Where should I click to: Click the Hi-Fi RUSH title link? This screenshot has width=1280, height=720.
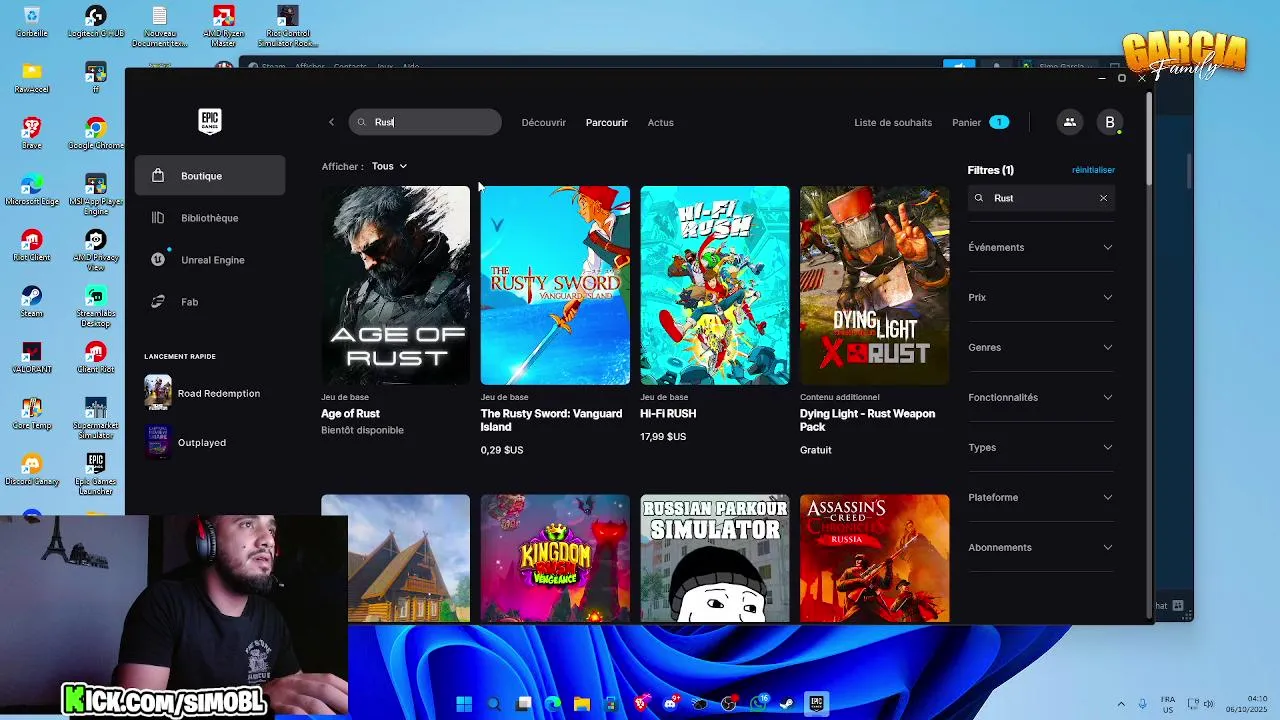(x=668, y=413)
